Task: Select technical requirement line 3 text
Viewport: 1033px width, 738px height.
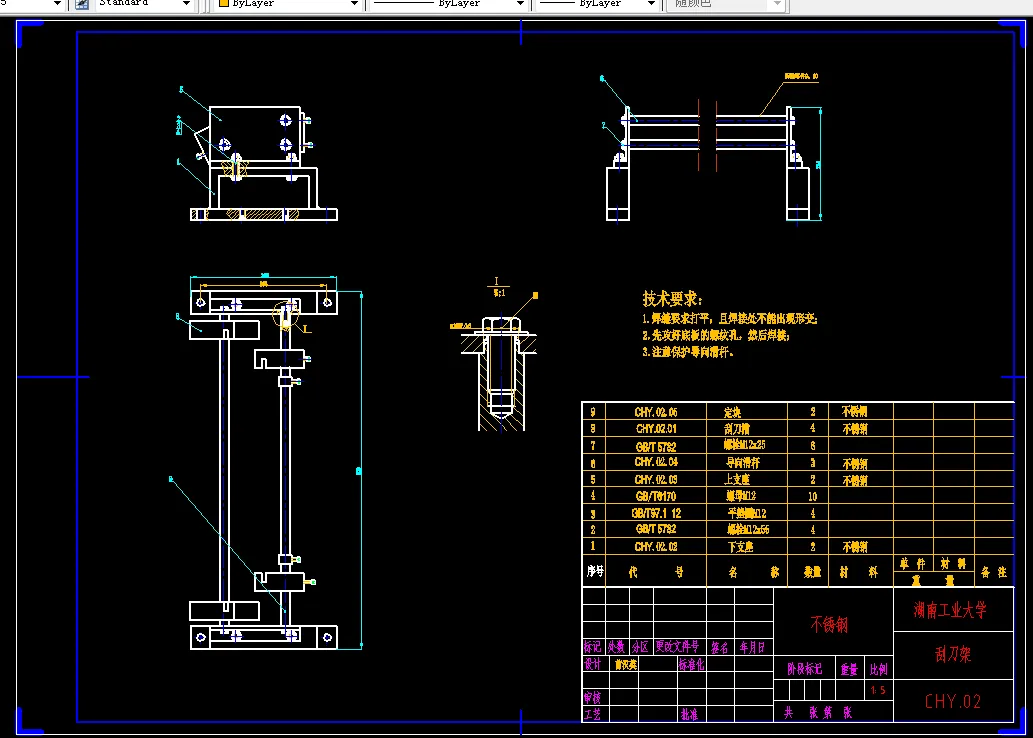Action: point(688,352)
